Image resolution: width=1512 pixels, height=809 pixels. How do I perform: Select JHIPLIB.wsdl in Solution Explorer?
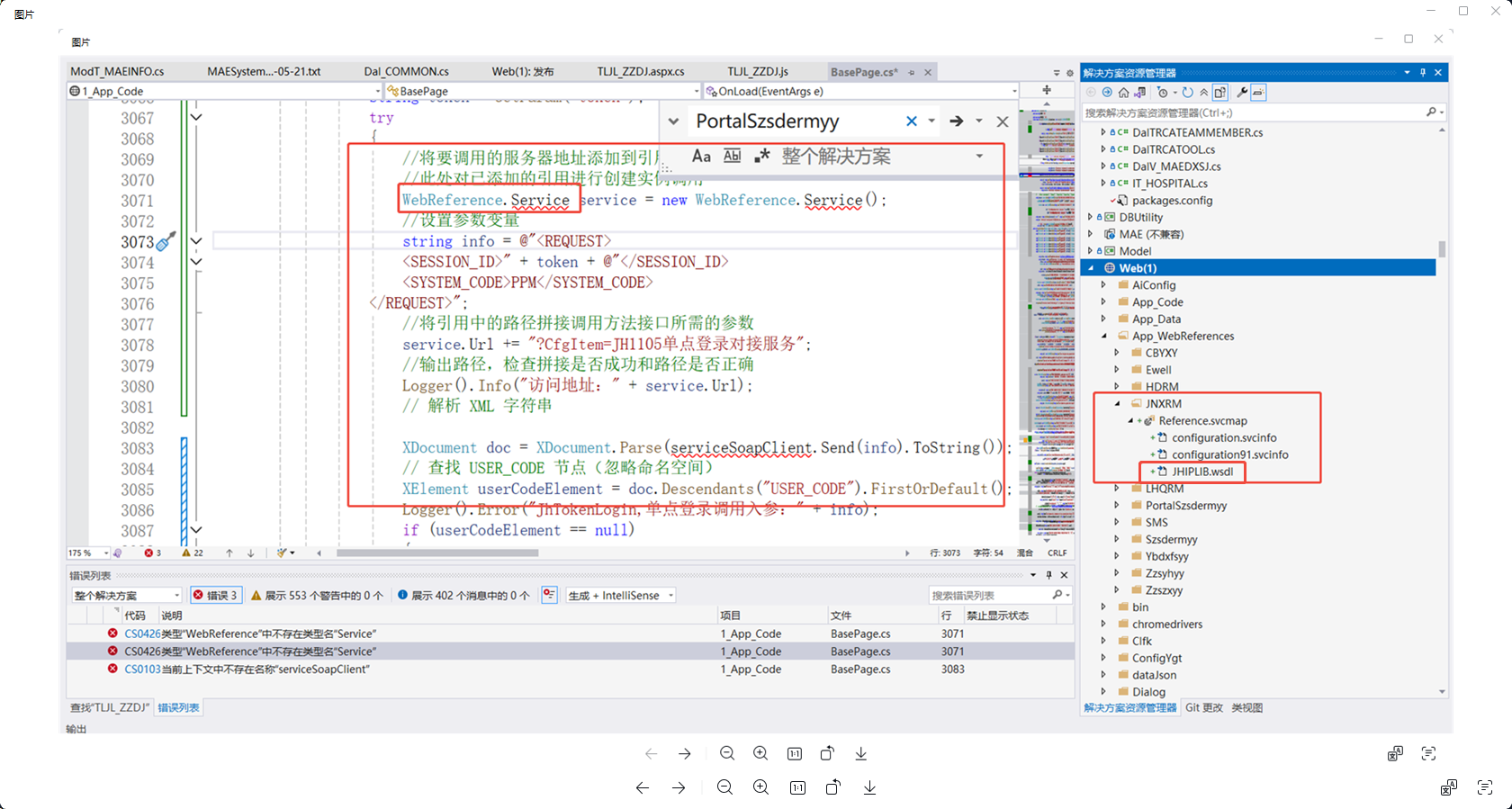pyautogui.click(x=1201, y=472)
